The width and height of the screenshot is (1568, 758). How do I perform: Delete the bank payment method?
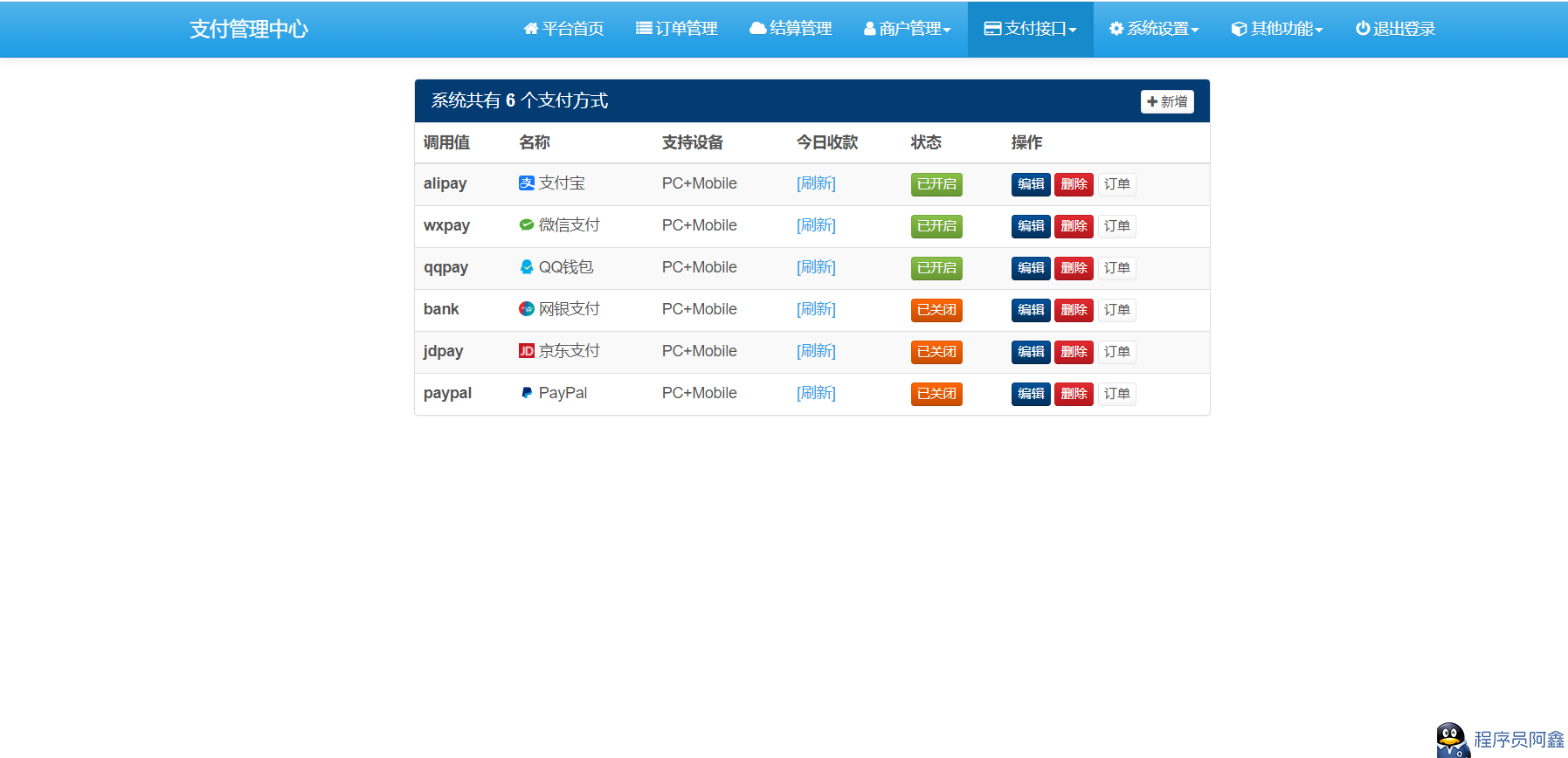1074,310
